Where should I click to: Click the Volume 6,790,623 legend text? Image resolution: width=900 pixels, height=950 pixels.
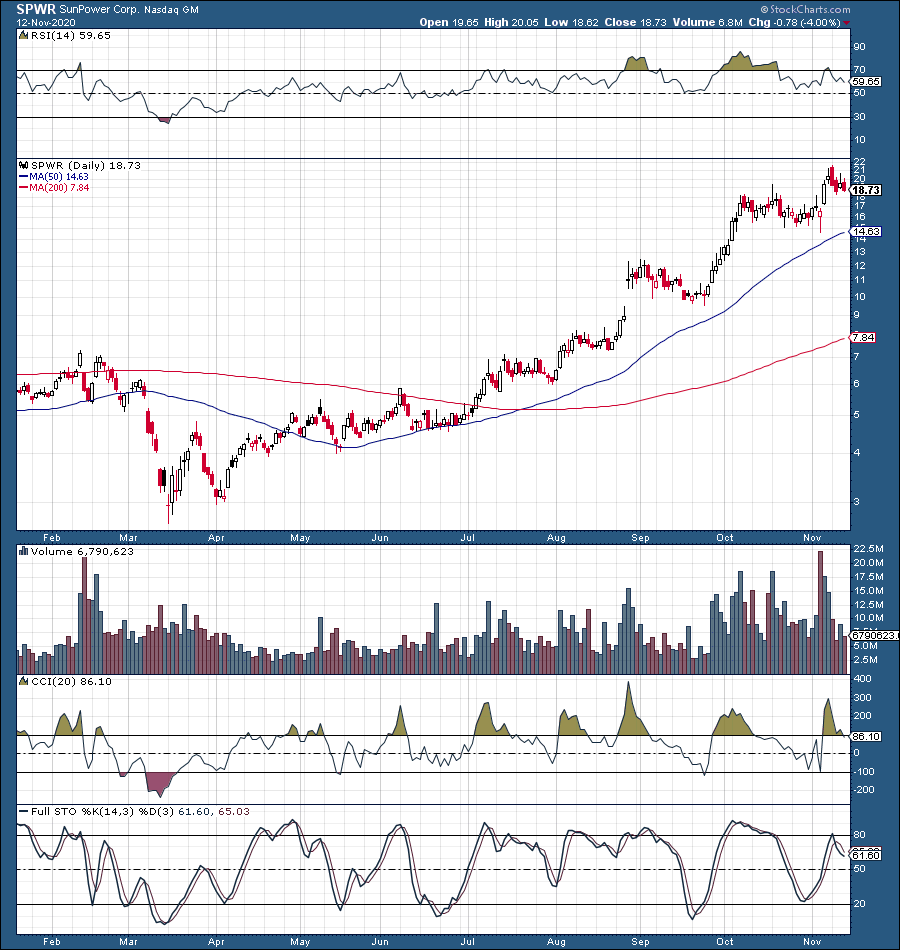click(x=82, y=552)
